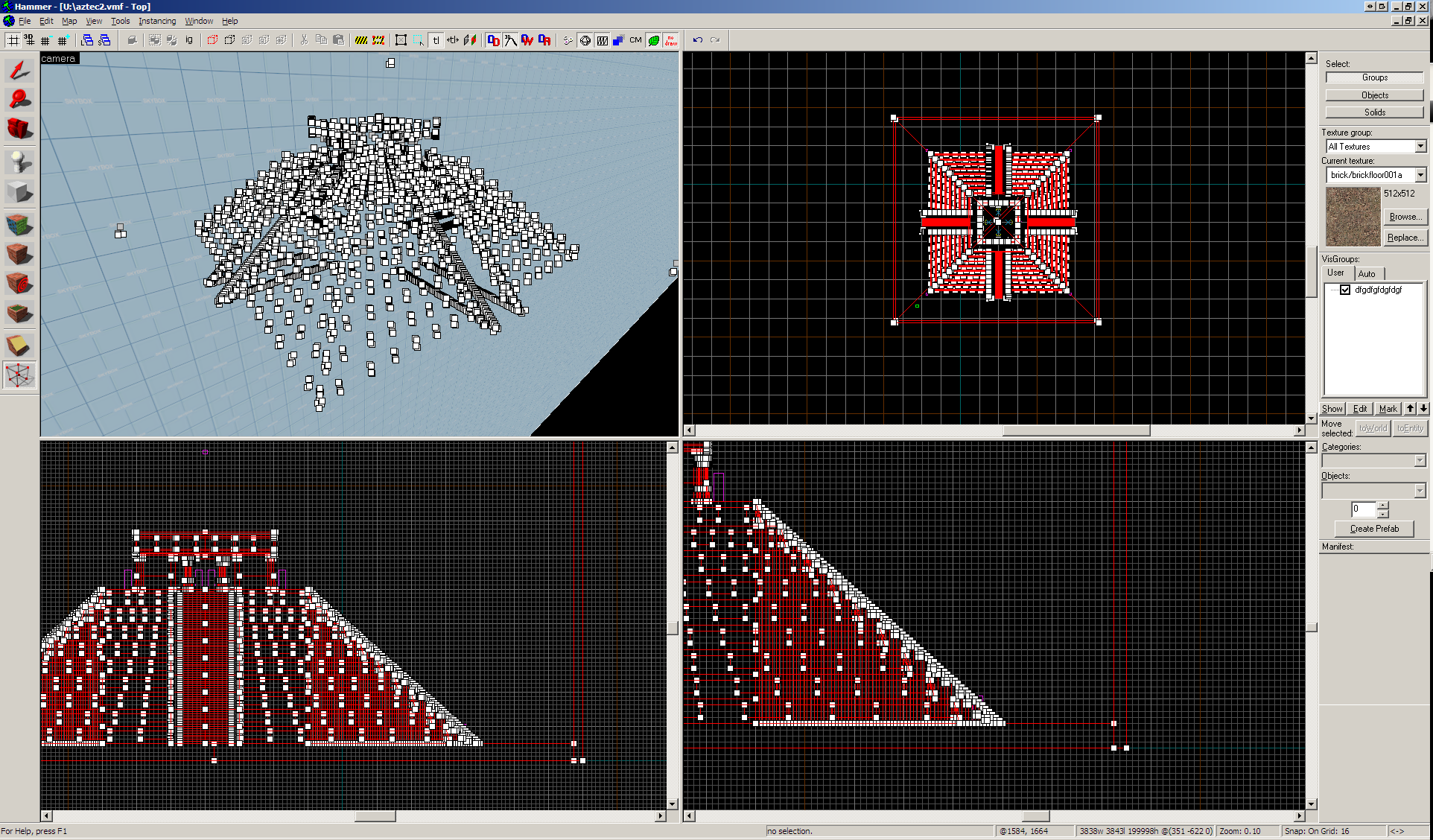Select the red arrow Selection tool
Viewport: 1433px width, 840px height.
[19, 70]
